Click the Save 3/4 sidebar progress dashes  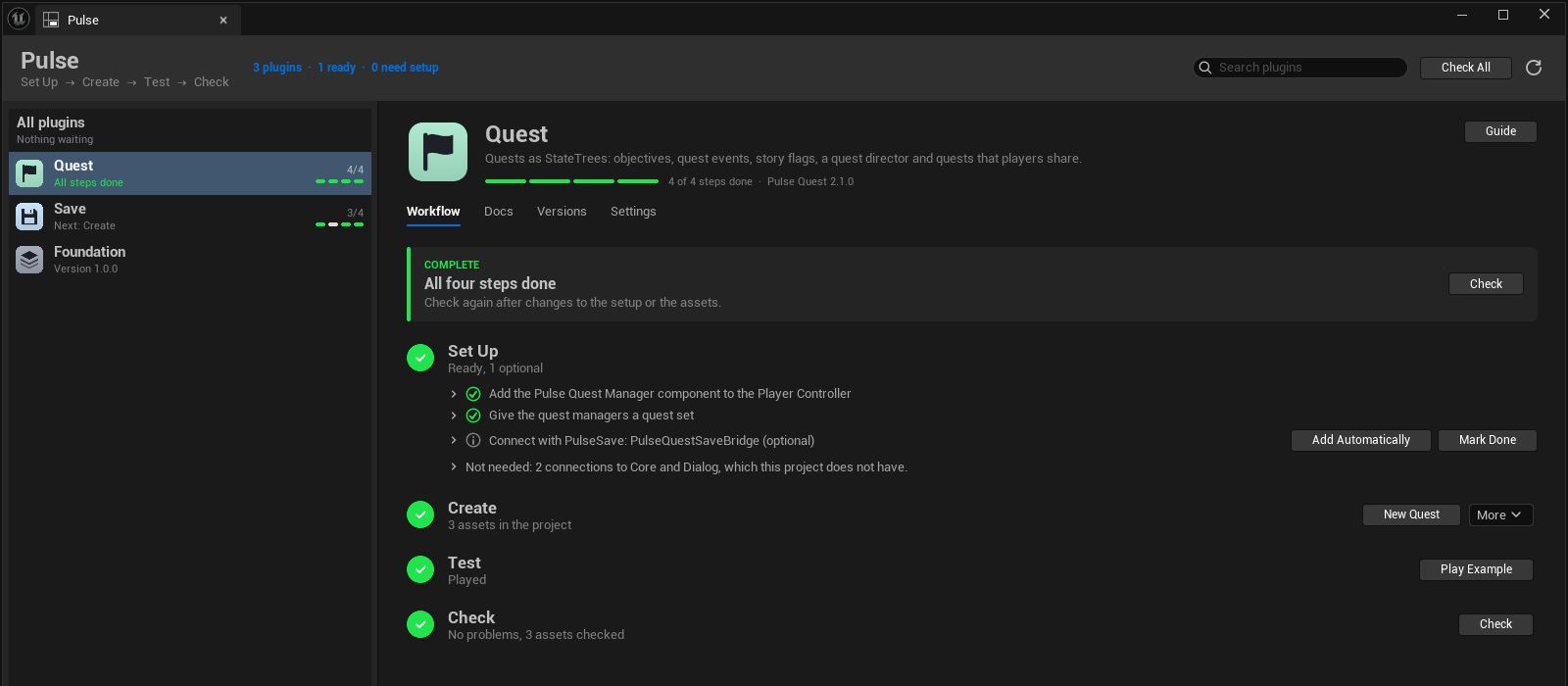339,224
